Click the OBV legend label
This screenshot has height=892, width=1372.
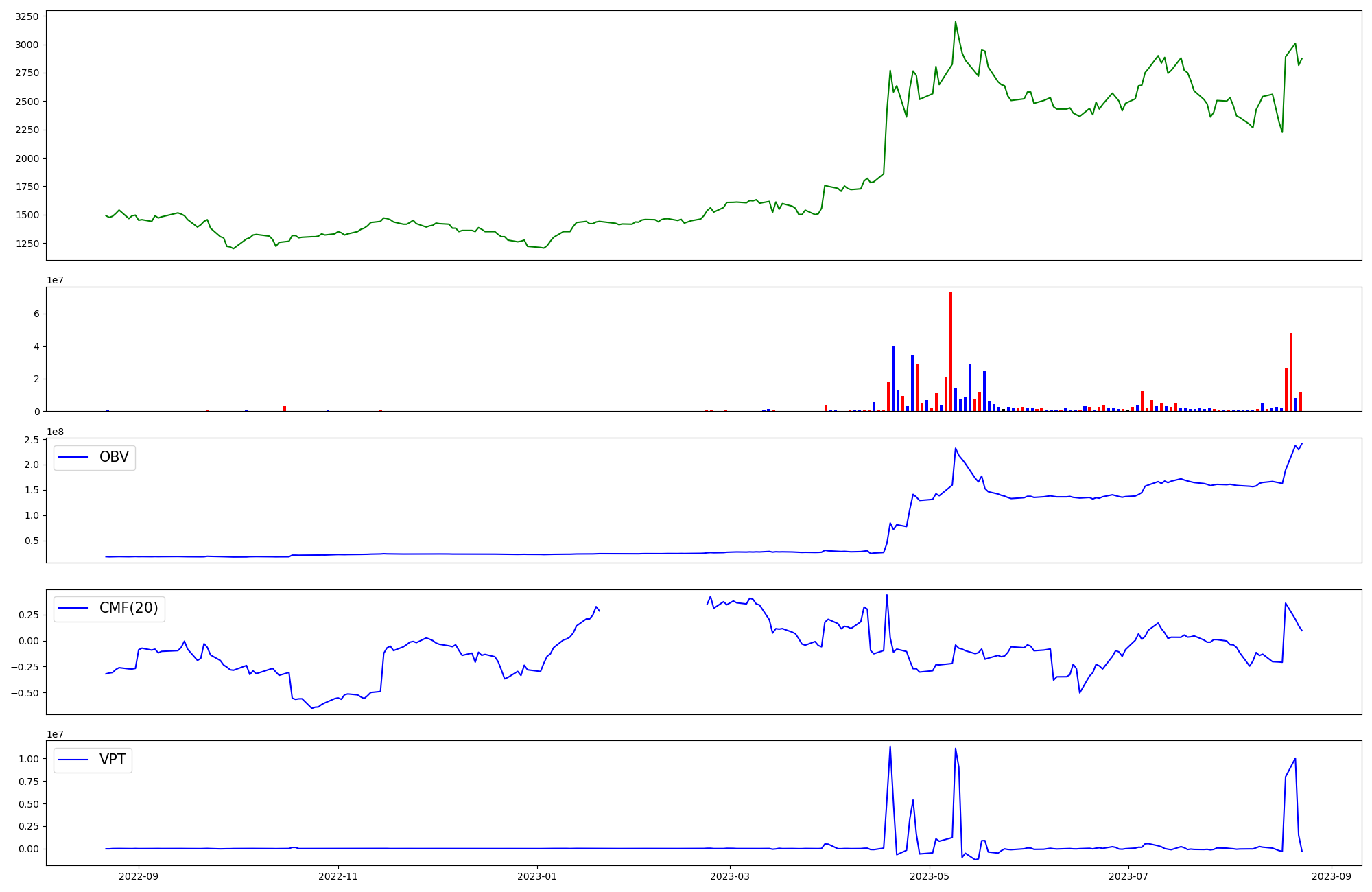click(114, 457)
